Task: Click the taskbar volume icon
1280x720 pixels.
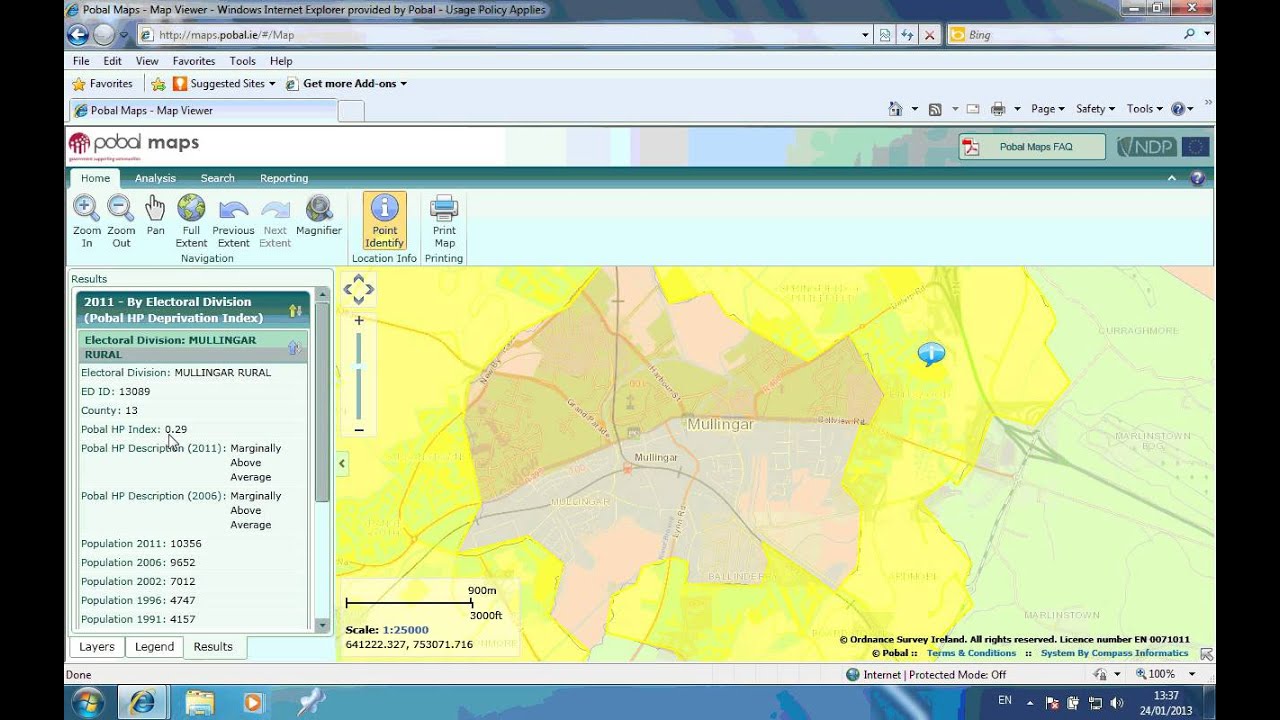Action: pos(1116,702)
